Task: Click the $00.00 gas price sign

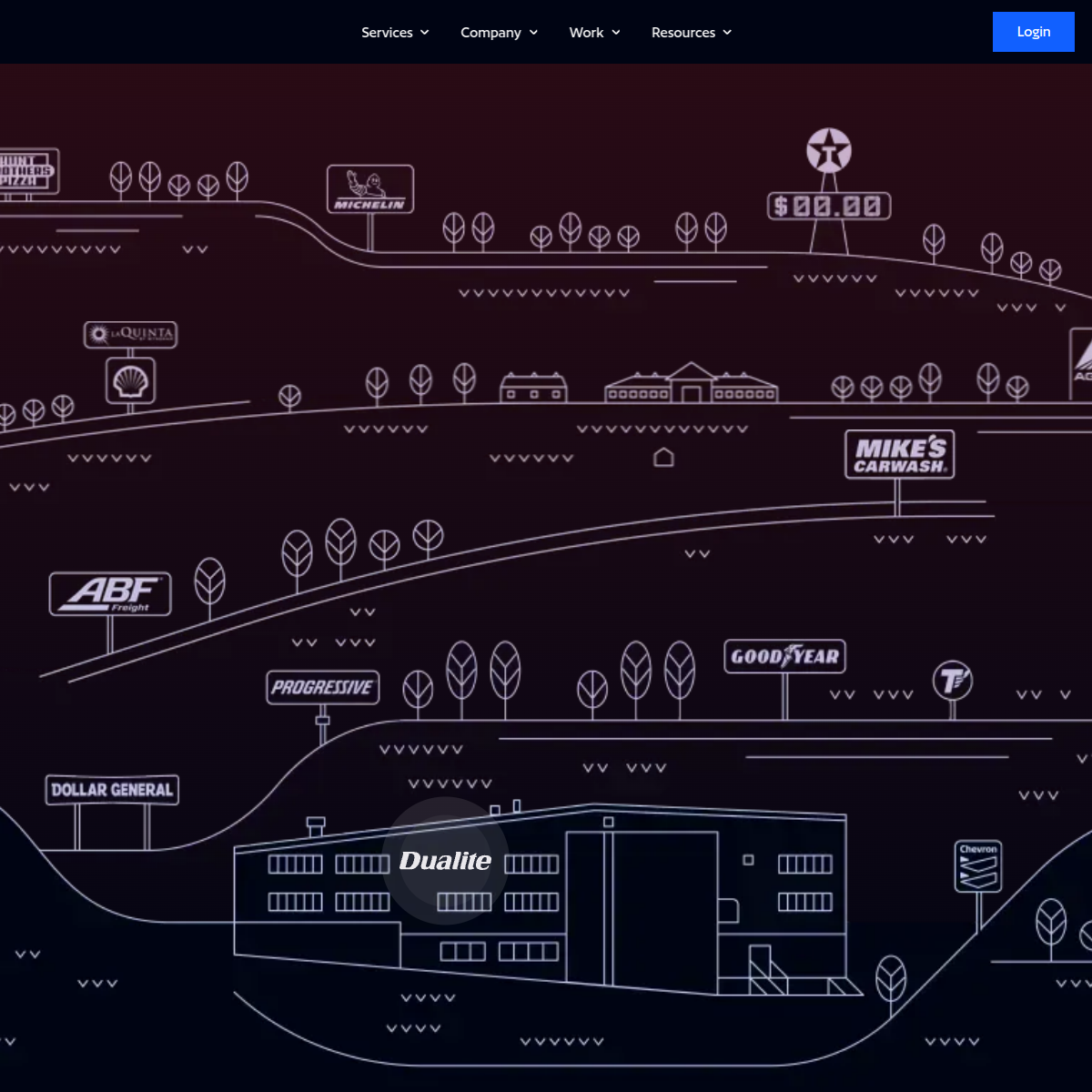Action: [829, 206]
